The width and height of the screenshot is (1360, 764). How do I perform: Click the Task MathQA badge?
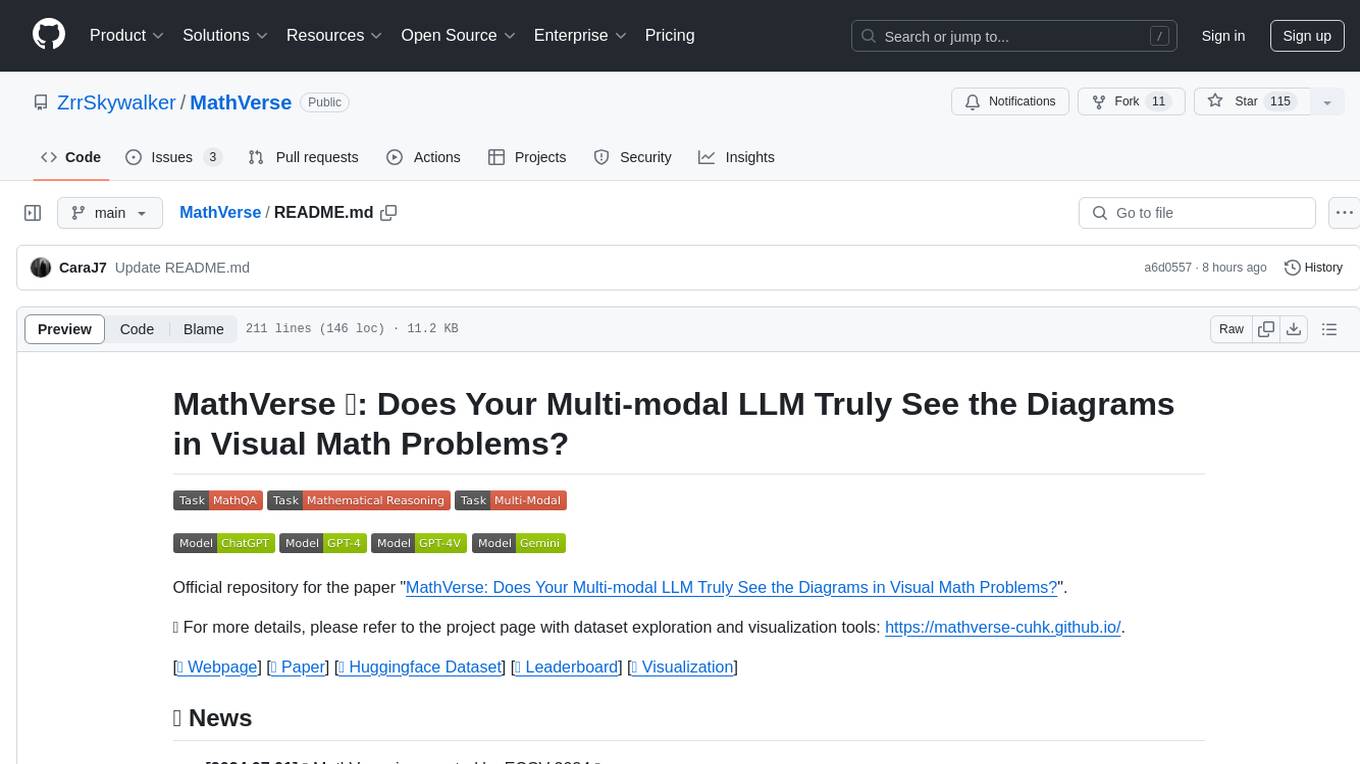pos(218,500)
